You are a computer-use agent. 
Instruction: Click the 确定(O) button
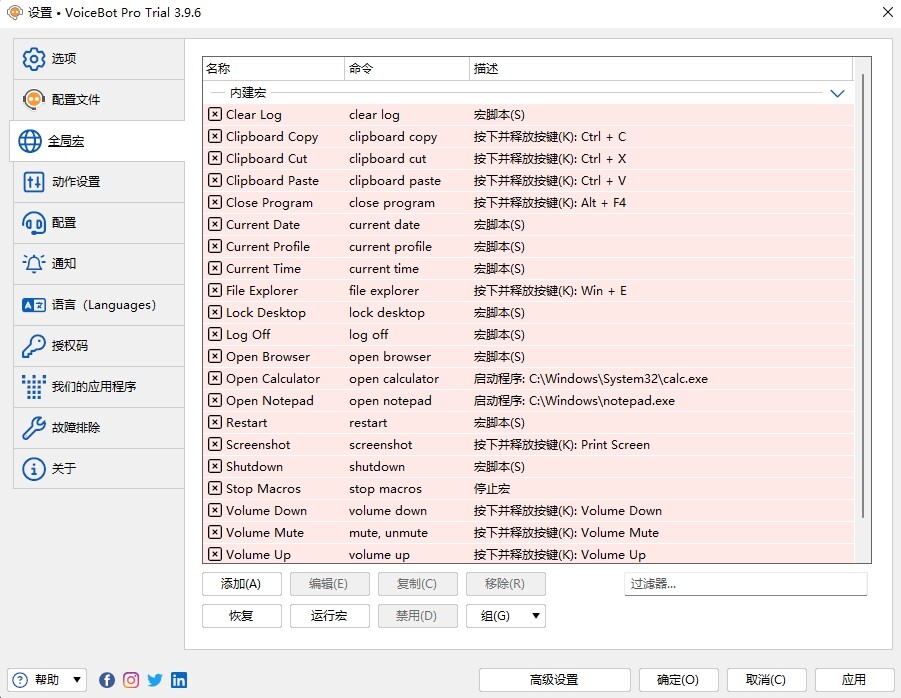(x=679, y=680)
